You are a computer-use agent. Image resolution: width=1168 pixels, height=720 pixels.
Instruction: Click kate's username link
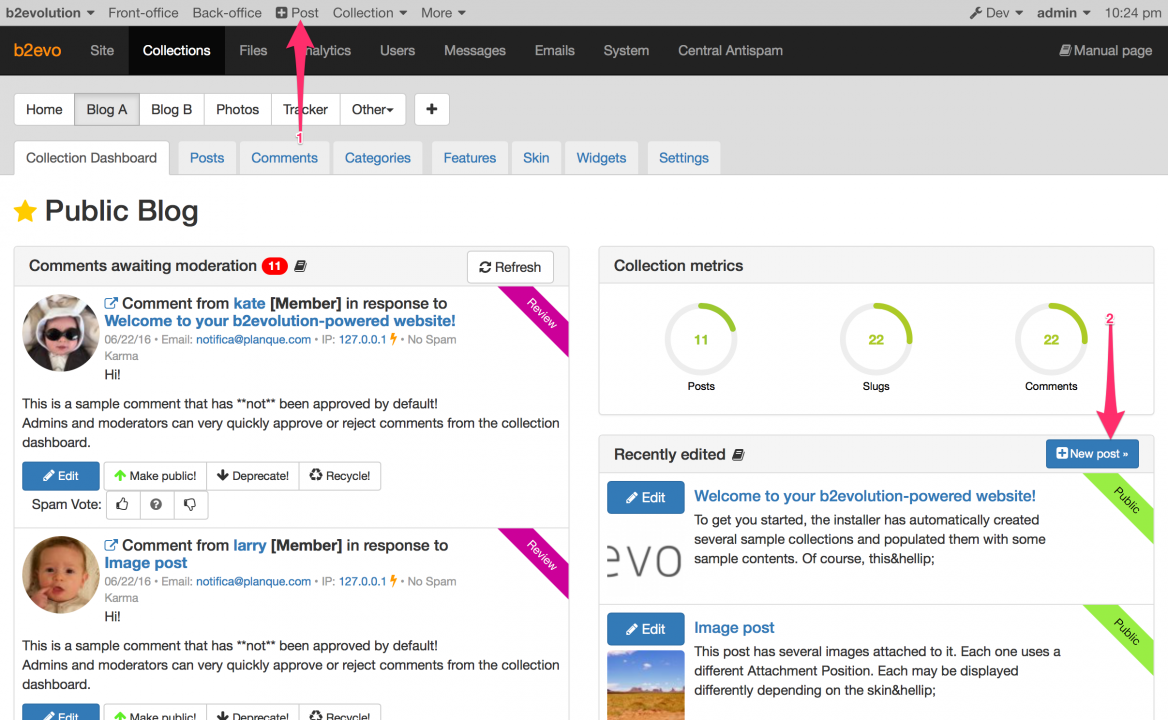(x=250, y=303)
